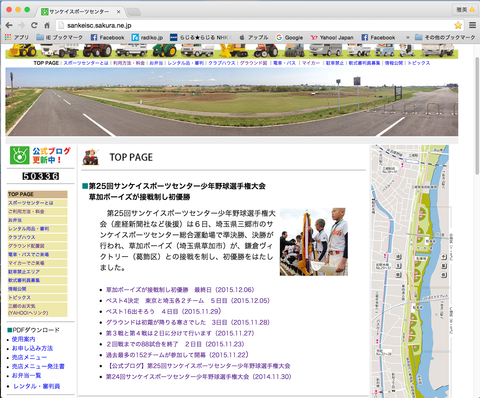Click the 雅英 profile button
Image resolution: width=480 pixels, height=398 pixels.
(465, 10)
